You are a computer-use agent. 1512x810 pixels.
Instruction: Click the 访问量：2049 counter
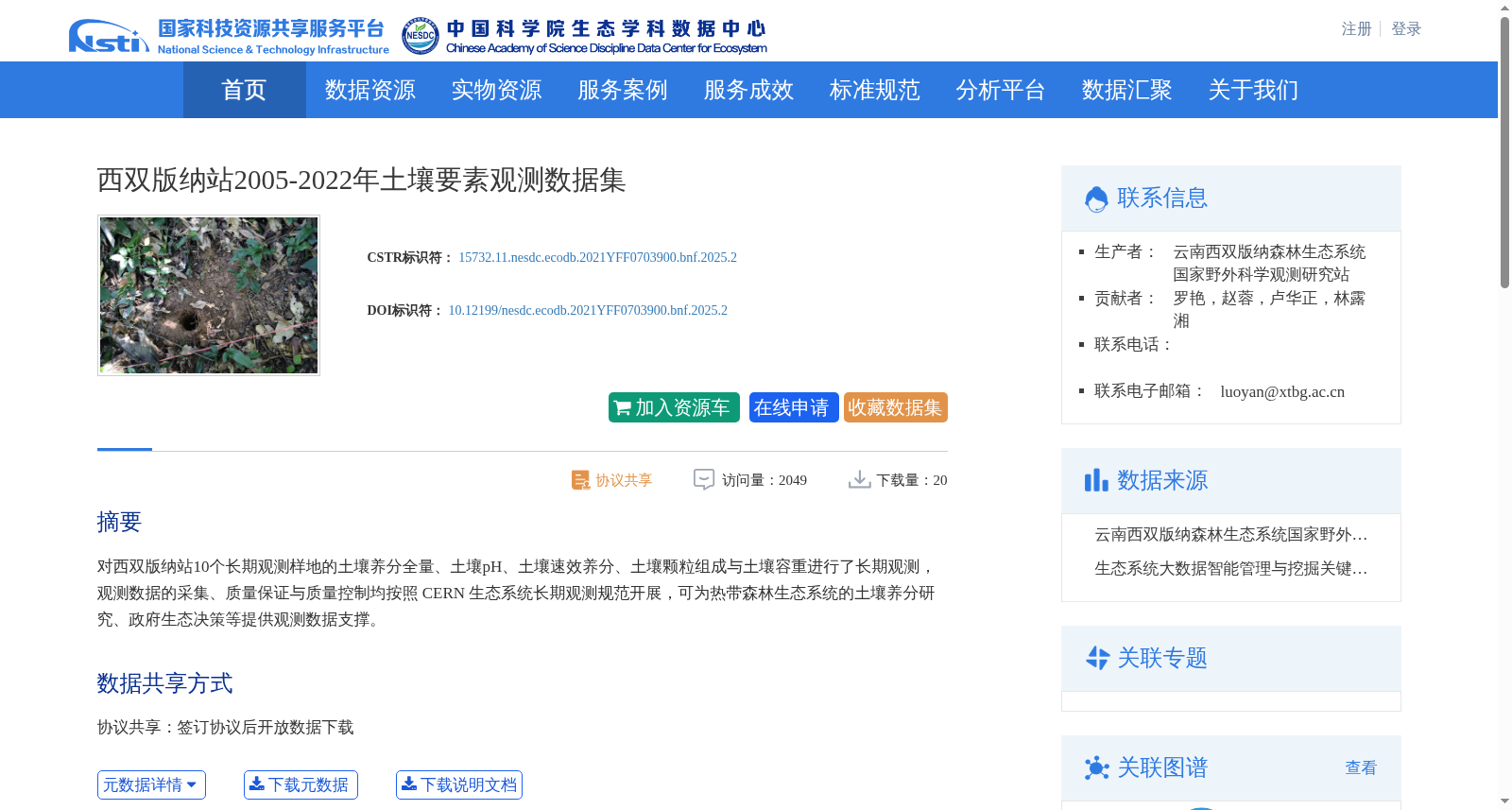pyautogui.click(x=765, y=480)
